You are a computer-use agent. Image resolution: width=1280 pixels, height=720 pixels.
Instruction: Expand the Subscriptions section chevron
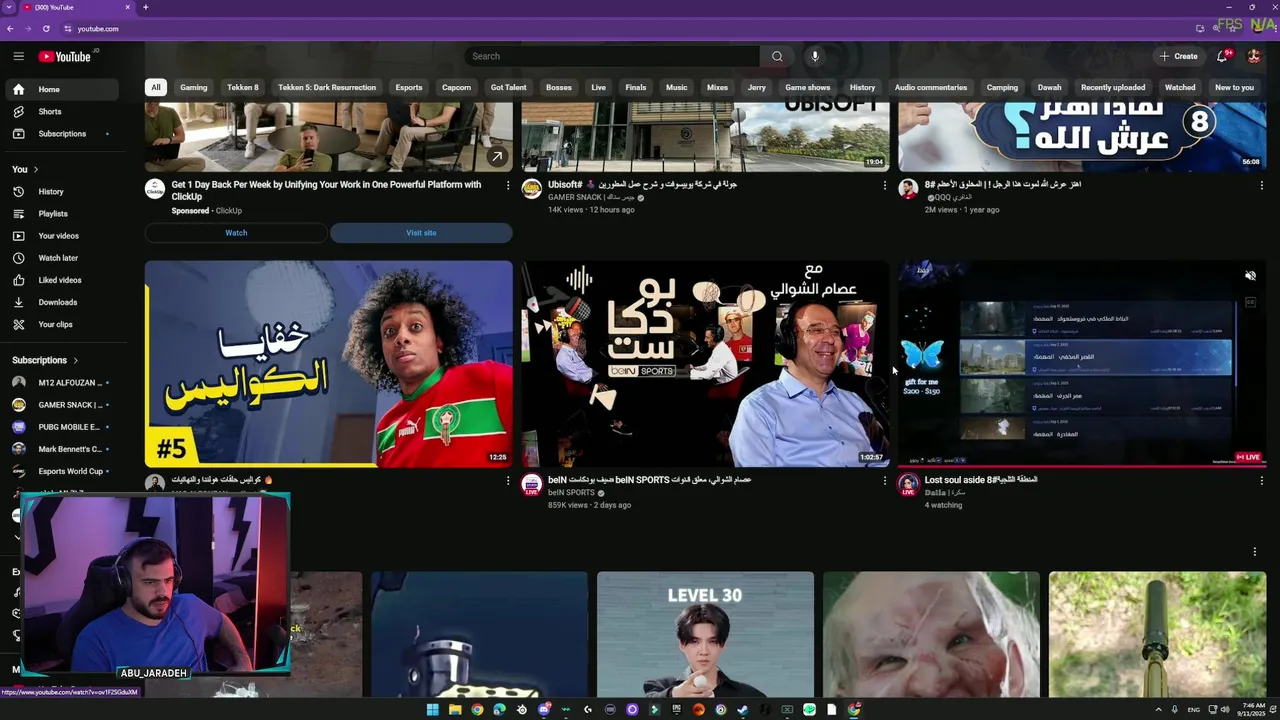(75, 360)
